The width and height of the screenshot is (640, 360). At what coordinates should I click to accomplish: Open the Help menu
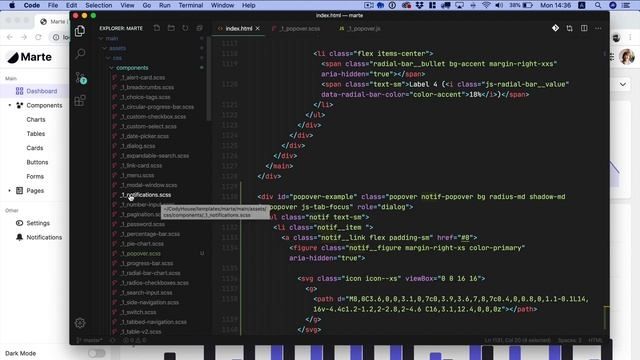point(249,5)
